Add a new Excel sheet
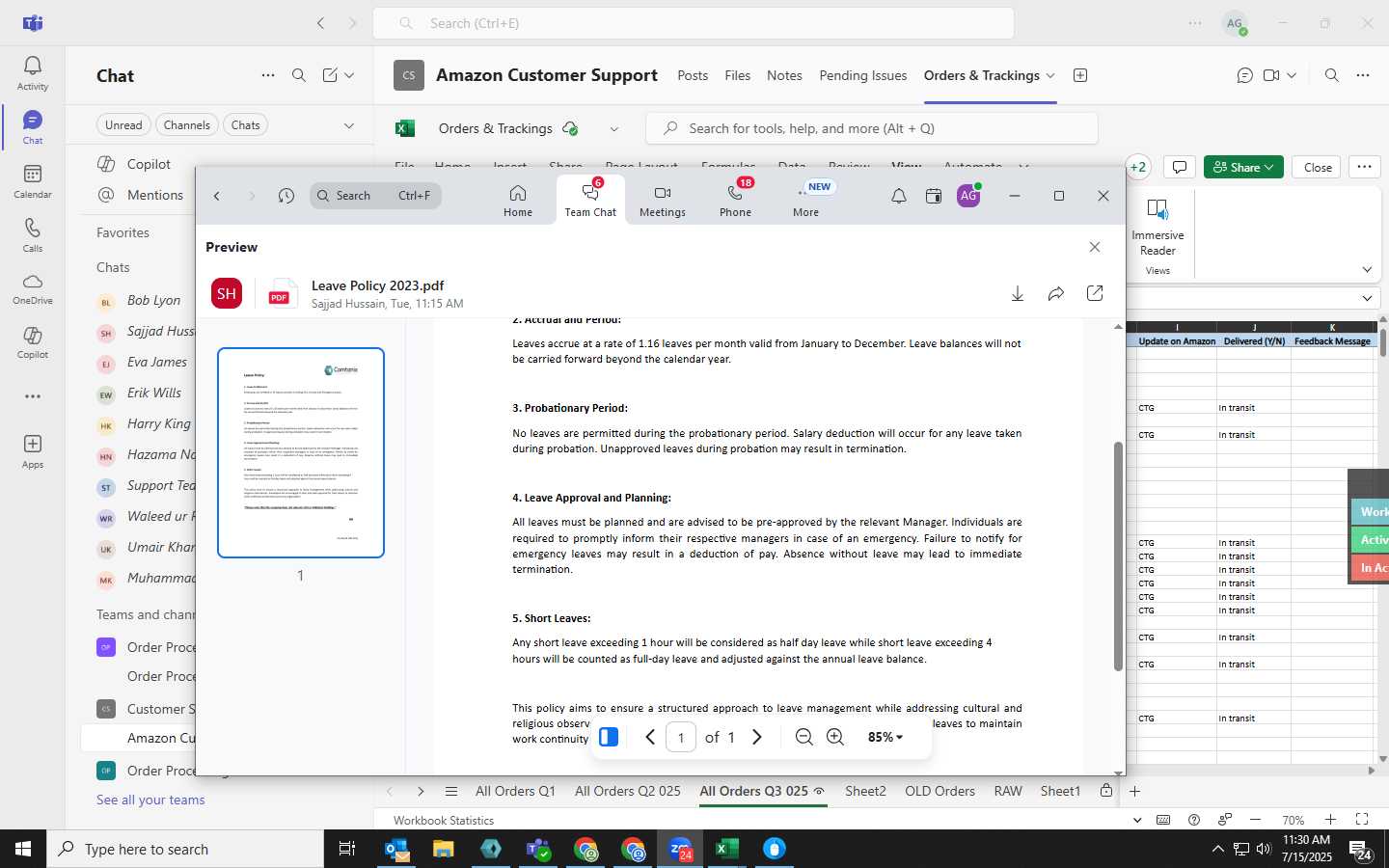The width and height of the screenshot is (1389, 868). point(1135,791)
